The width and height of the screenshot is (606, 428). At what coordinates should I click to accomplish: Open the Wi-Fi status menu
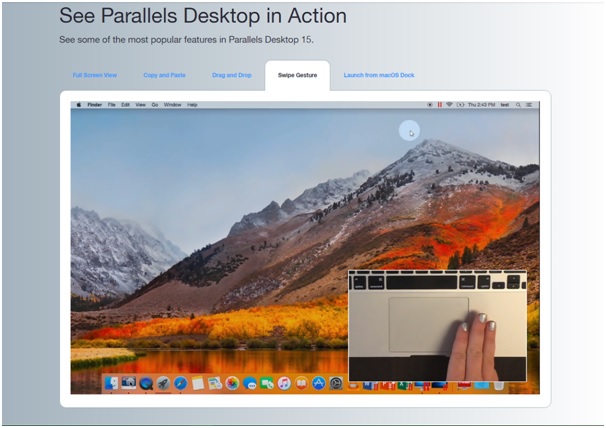449,105
